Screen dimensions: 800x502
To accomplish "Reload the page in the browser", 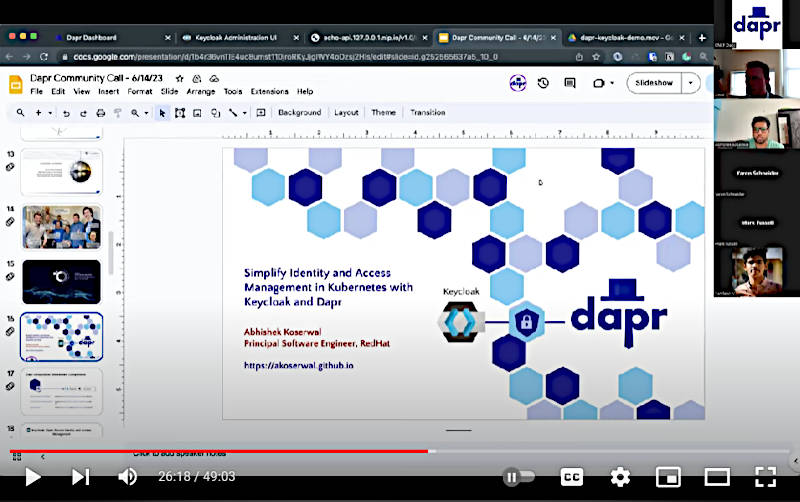I will 44,57.
